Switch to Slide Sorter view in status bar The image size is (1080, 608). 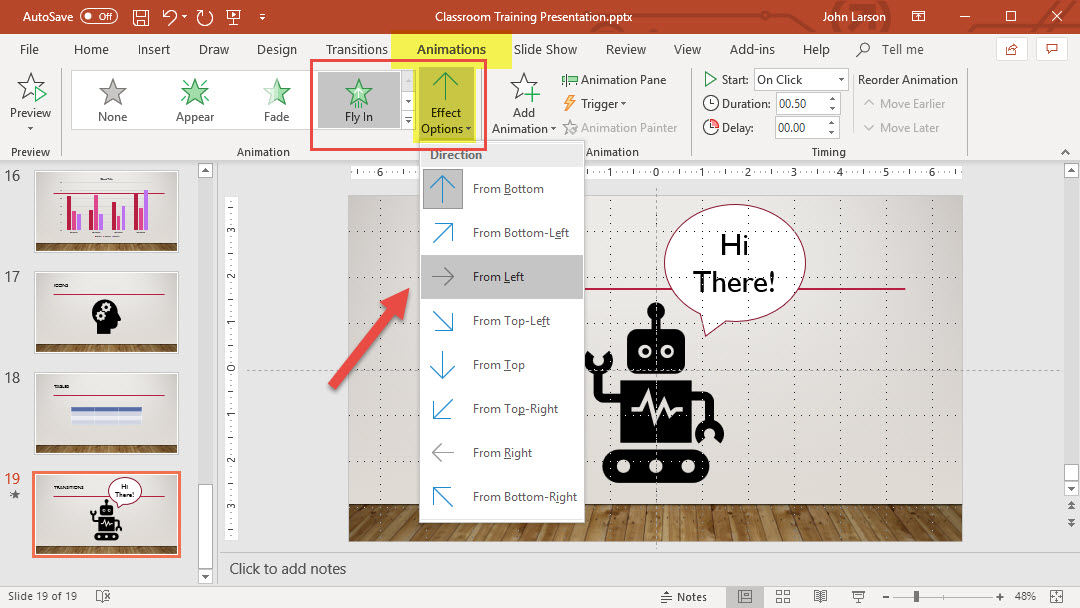782,597
